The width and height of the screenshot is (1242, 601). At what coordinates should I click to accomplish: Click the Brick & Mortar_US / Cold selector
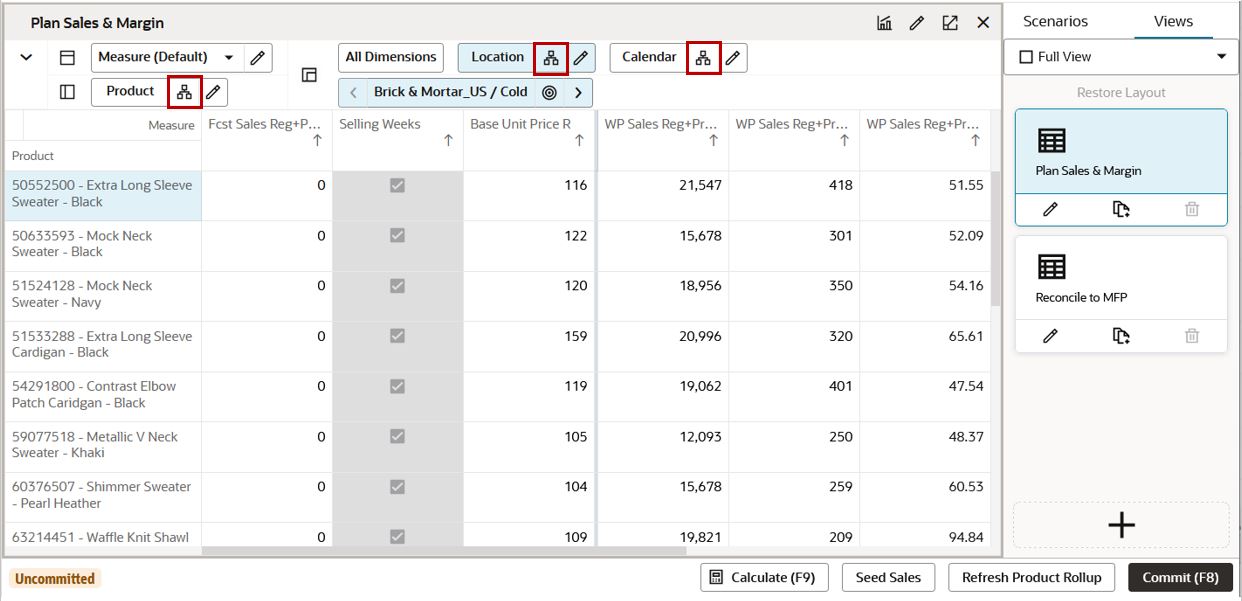pos(451,92)
